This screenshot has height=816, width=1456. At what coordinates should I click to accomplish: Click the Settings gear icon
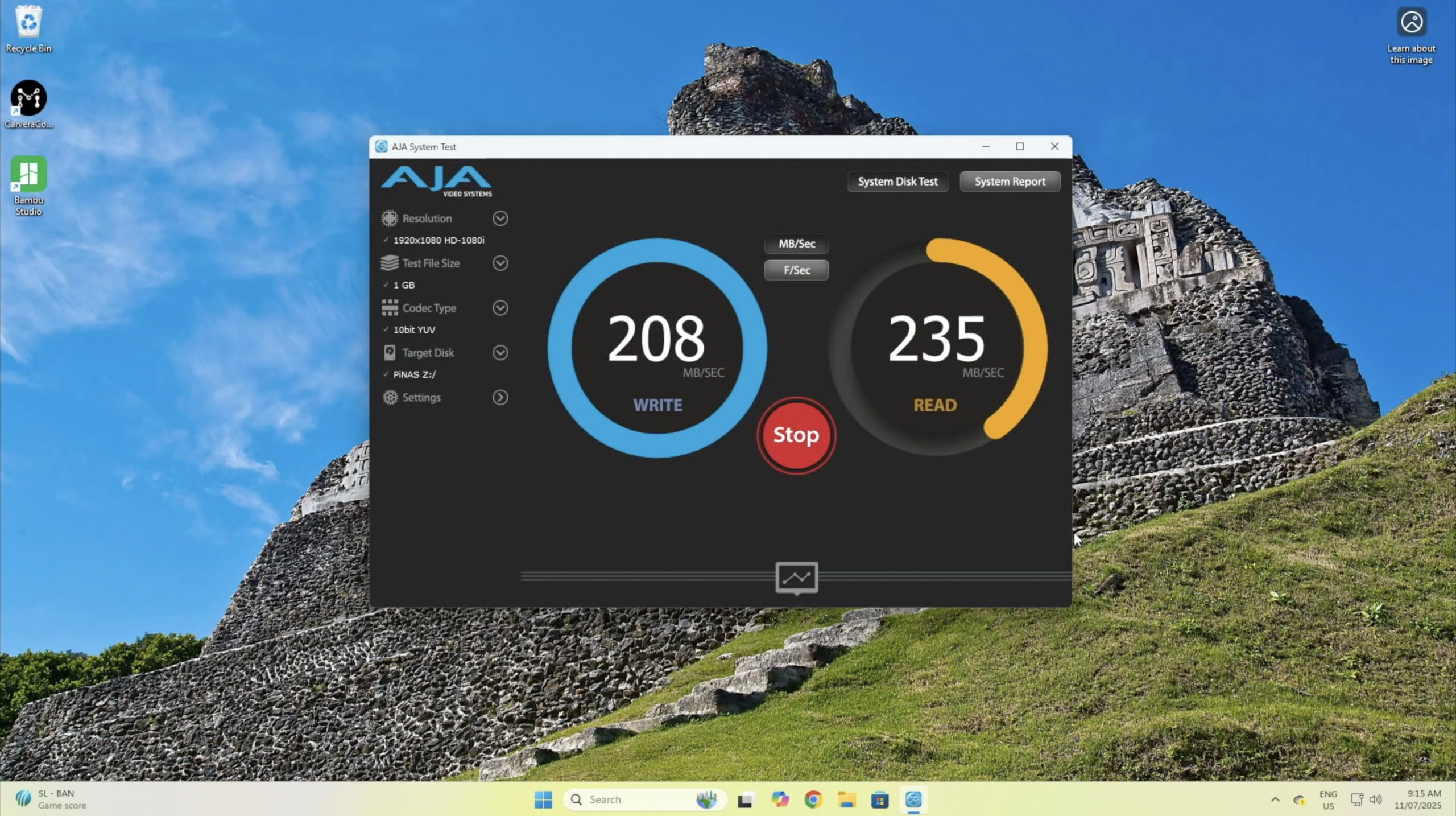click(390, 397)
